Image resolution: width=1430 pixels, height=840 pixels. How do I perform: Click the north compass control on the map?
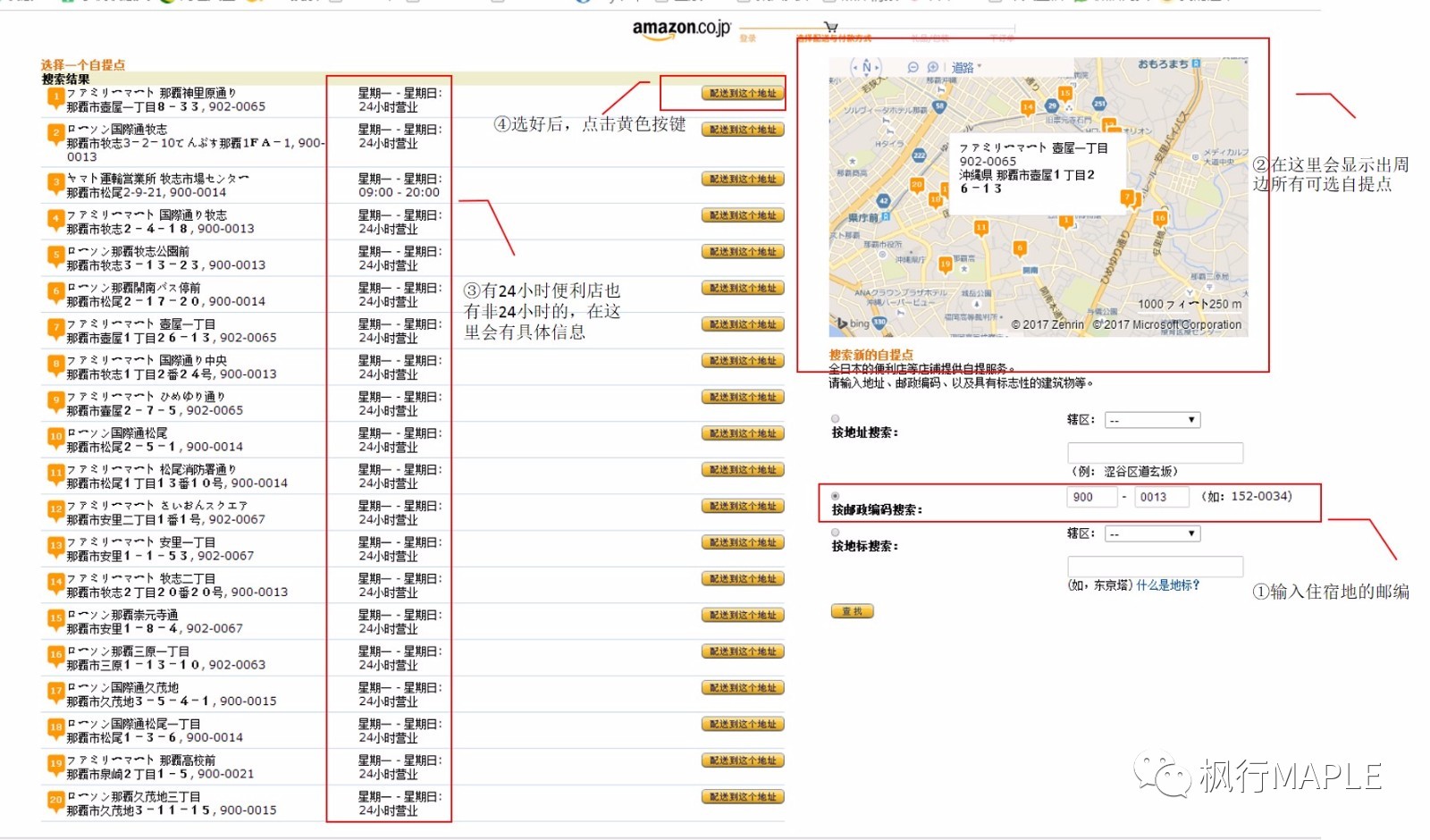coord(866,67)
